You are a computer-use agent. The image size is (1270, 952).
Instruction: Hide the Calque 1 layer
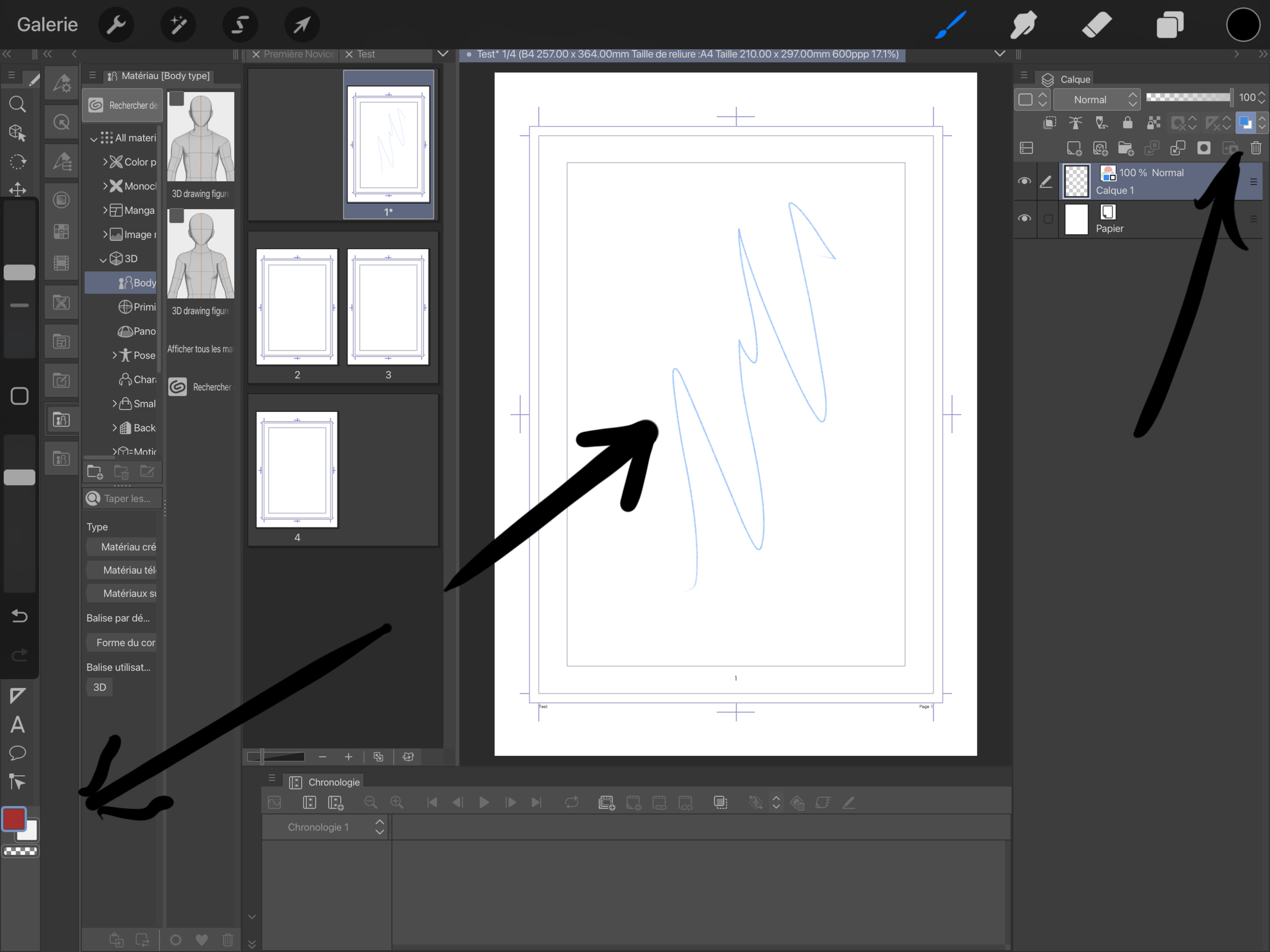[1024, 181]
